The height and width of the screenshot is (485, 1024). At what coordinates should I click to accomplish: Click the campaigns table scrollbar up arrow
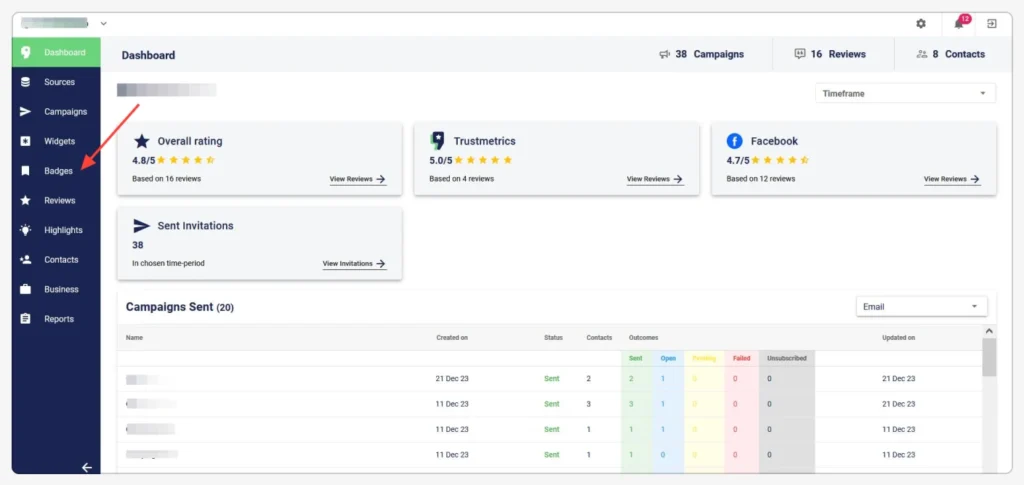[989, 331]
